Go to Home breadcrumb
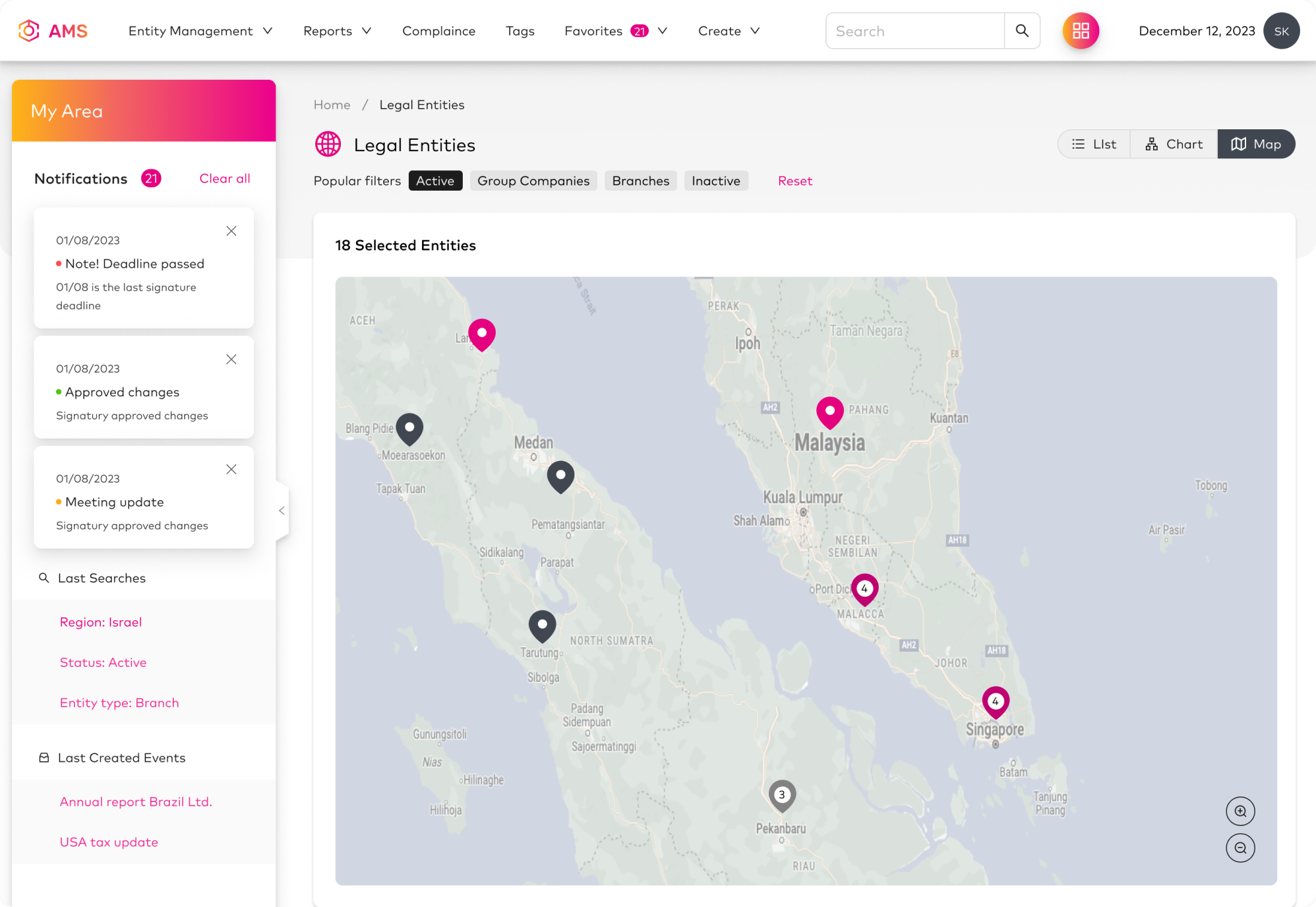The height and width of the screenshot is (907, 1316). pos(332,105)
